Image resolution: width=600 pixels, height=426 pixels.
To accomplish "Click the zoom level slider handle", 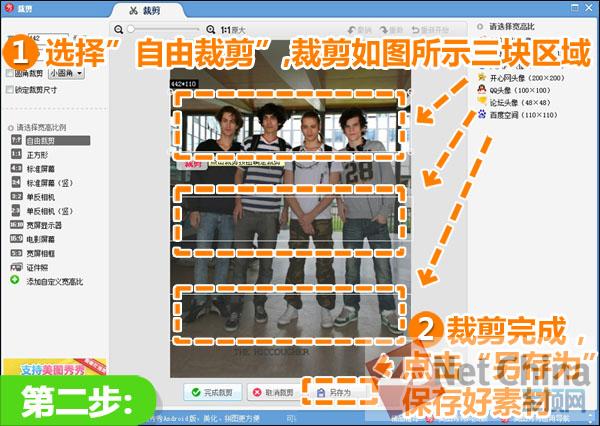I will click(x=131, y=29).
